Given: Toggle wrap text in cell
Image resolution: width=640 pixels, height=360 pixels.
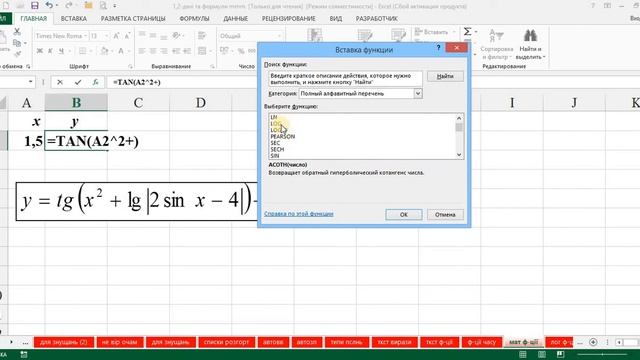Looking at the screenshot, I should coord(202,36).
